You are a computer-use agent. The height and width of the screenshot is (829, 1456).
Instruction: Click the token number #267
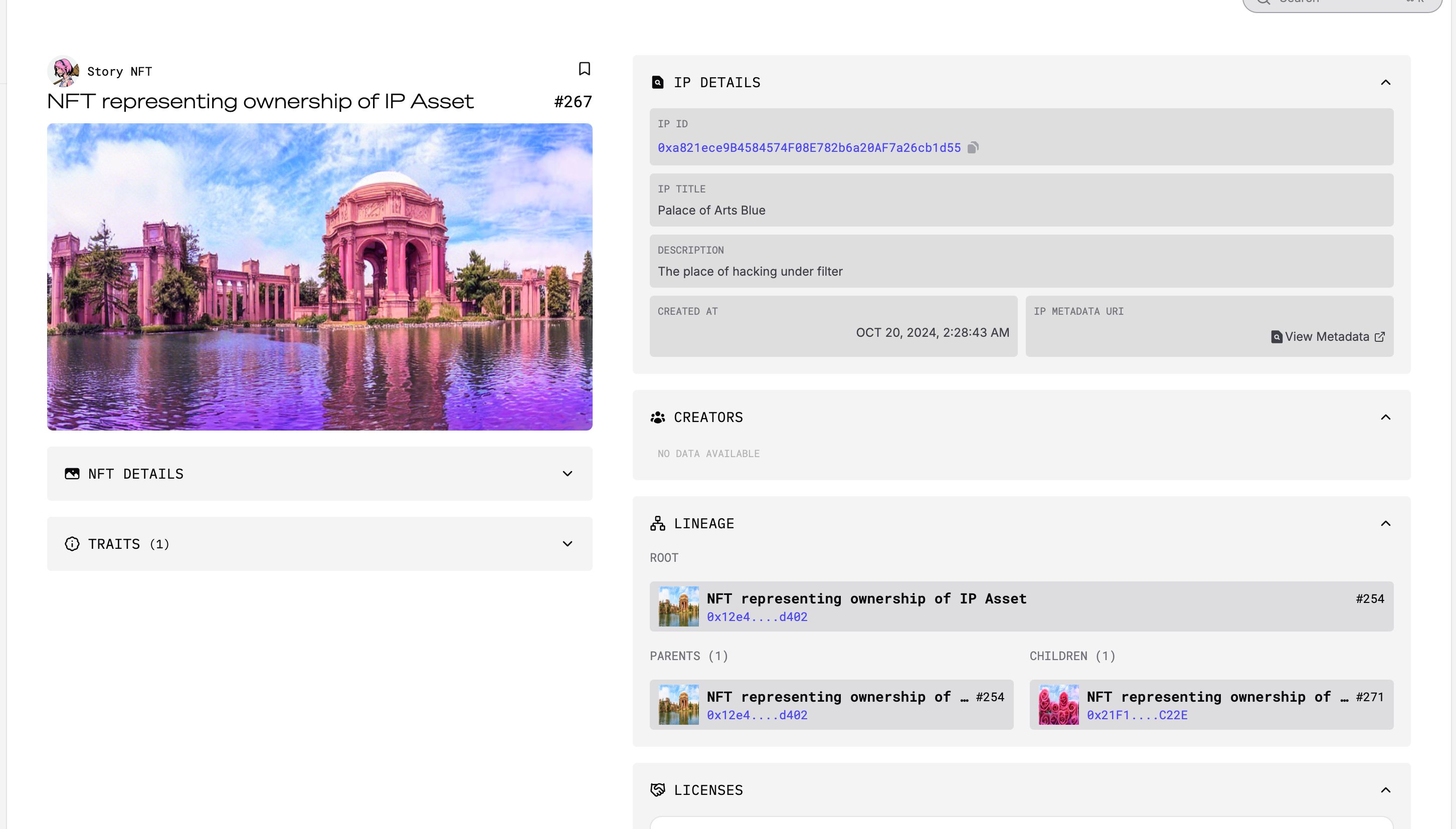573,102
